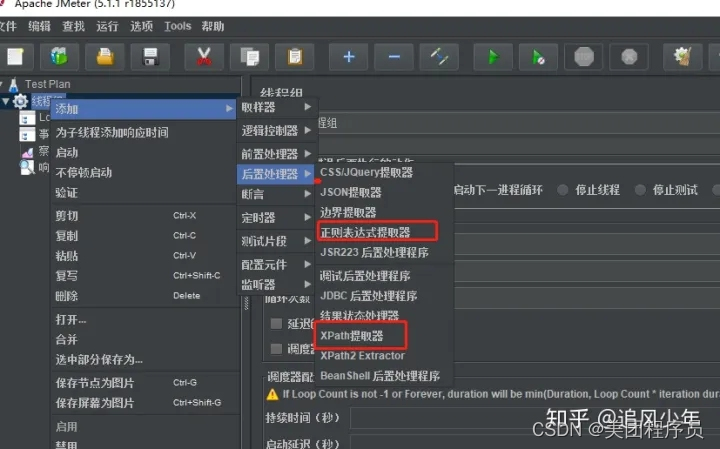720x449 pixels.
Task: Select 停止测试 radio button
Action: (x=640, y=190)
